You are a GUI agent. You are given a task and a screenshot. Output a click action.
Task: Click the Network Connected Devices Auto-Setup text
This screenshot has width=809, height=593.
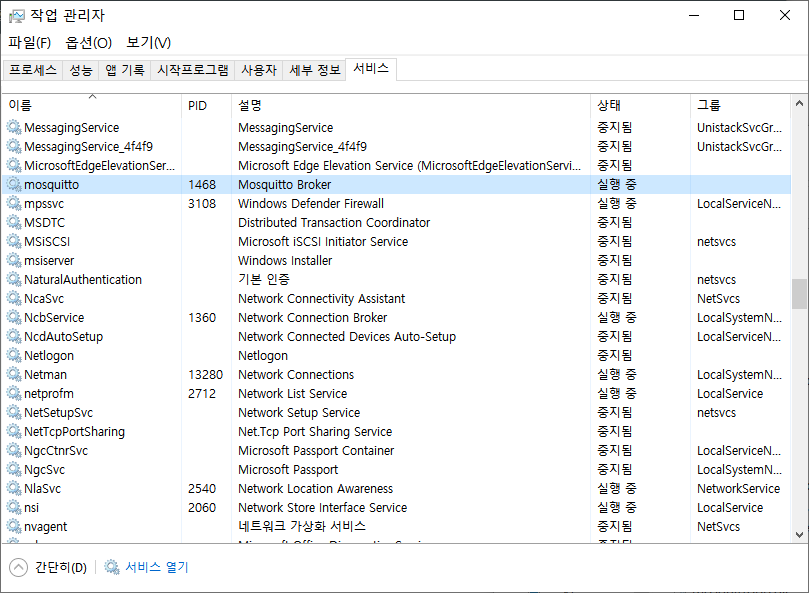347,336
